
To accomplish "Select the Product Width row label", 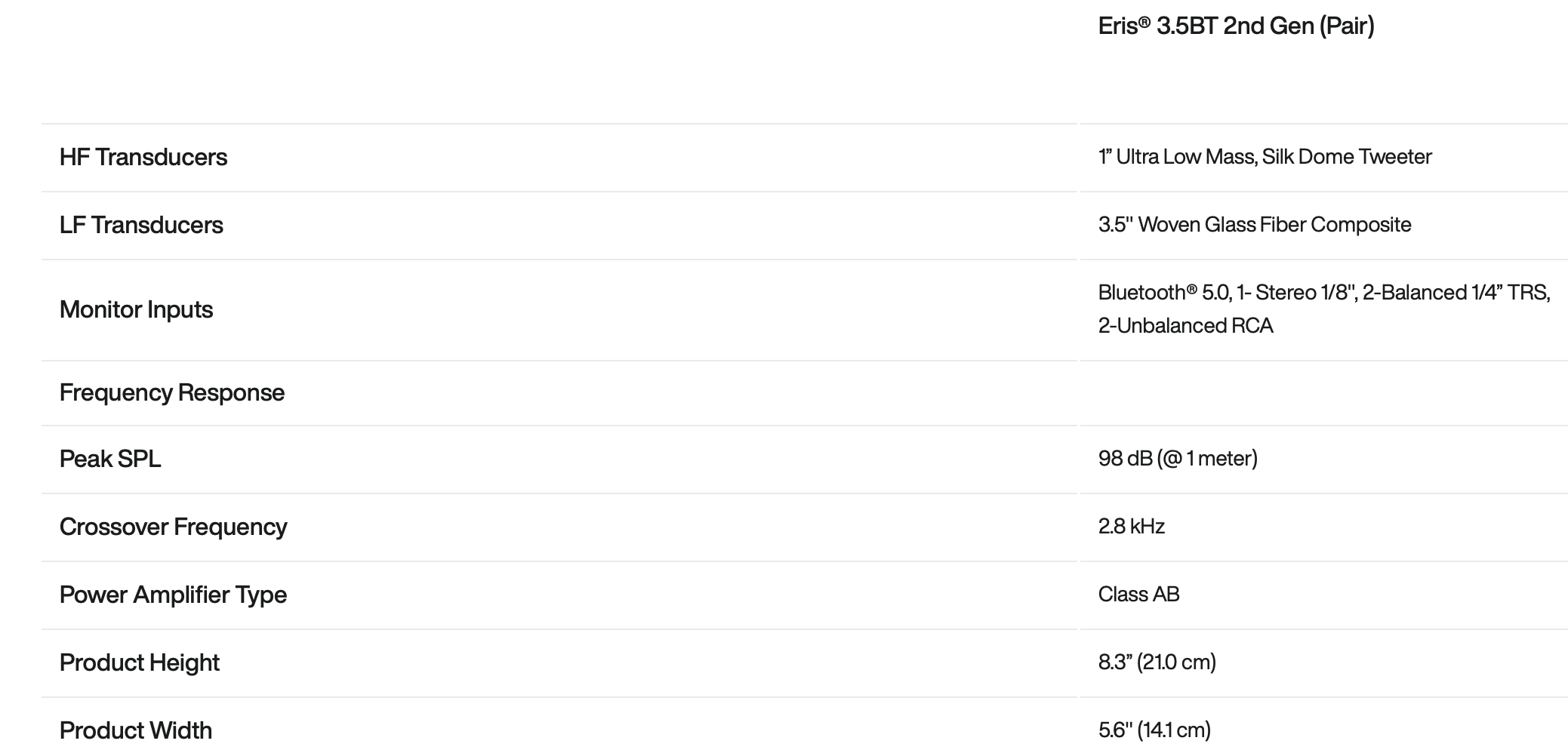I will [x=136, y=730].
